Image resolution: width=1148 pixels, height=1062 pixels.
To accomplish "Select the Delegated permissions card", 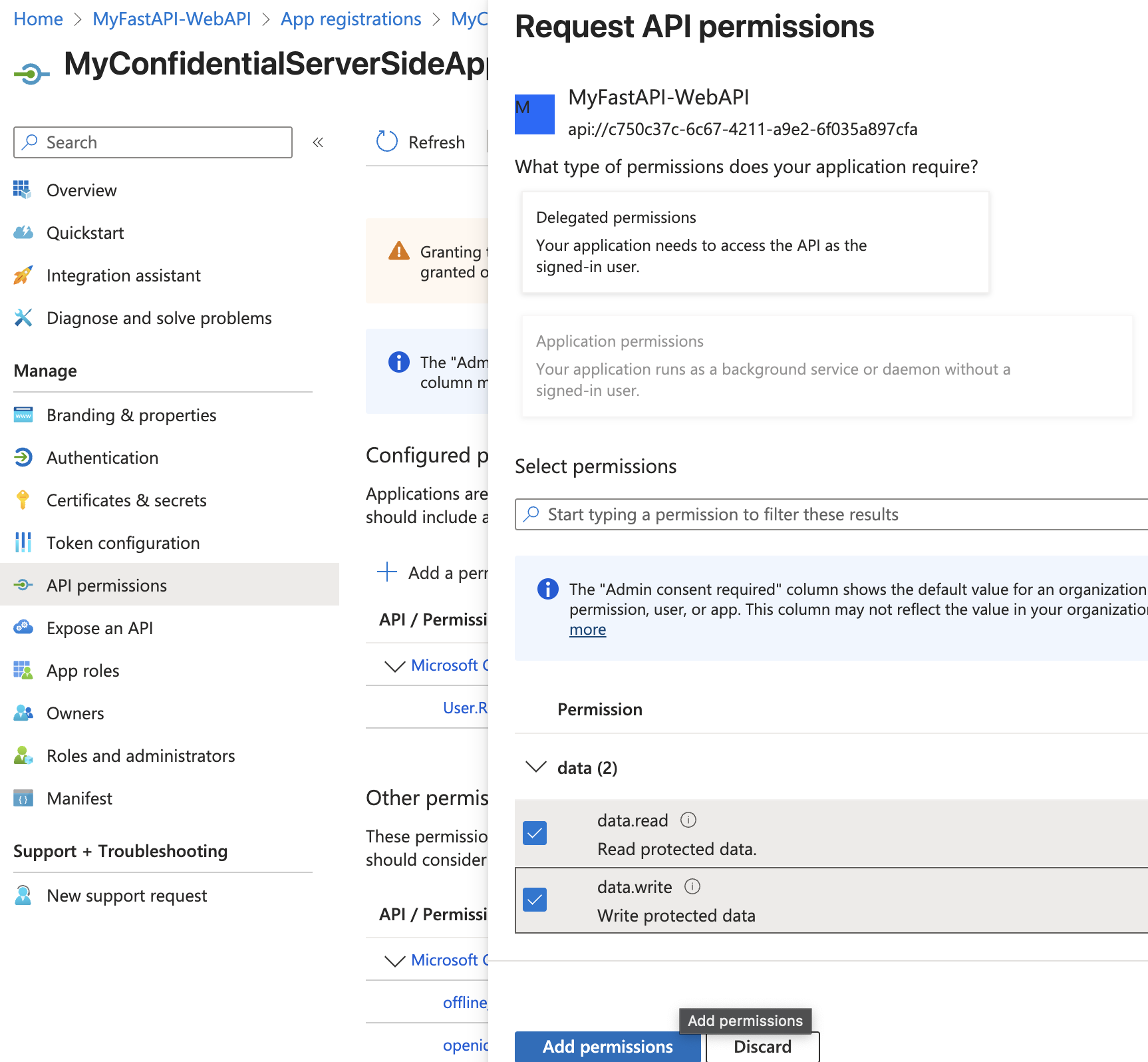I will [x=755, y=242].
